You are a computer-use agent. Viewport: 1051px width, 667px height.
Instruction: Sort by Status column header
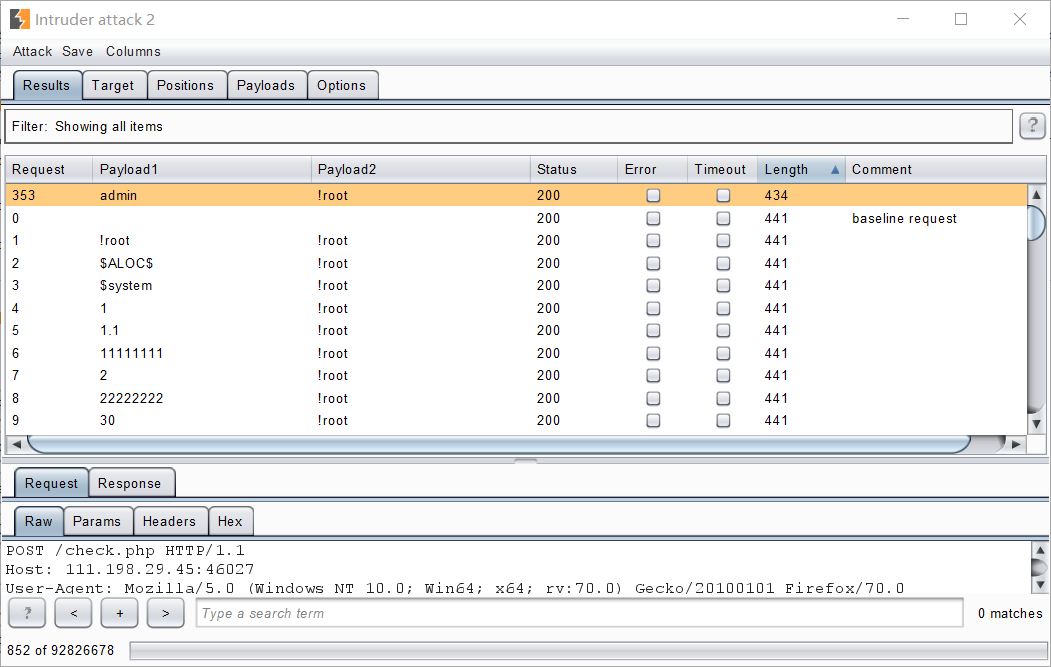[x=574, y=170]
